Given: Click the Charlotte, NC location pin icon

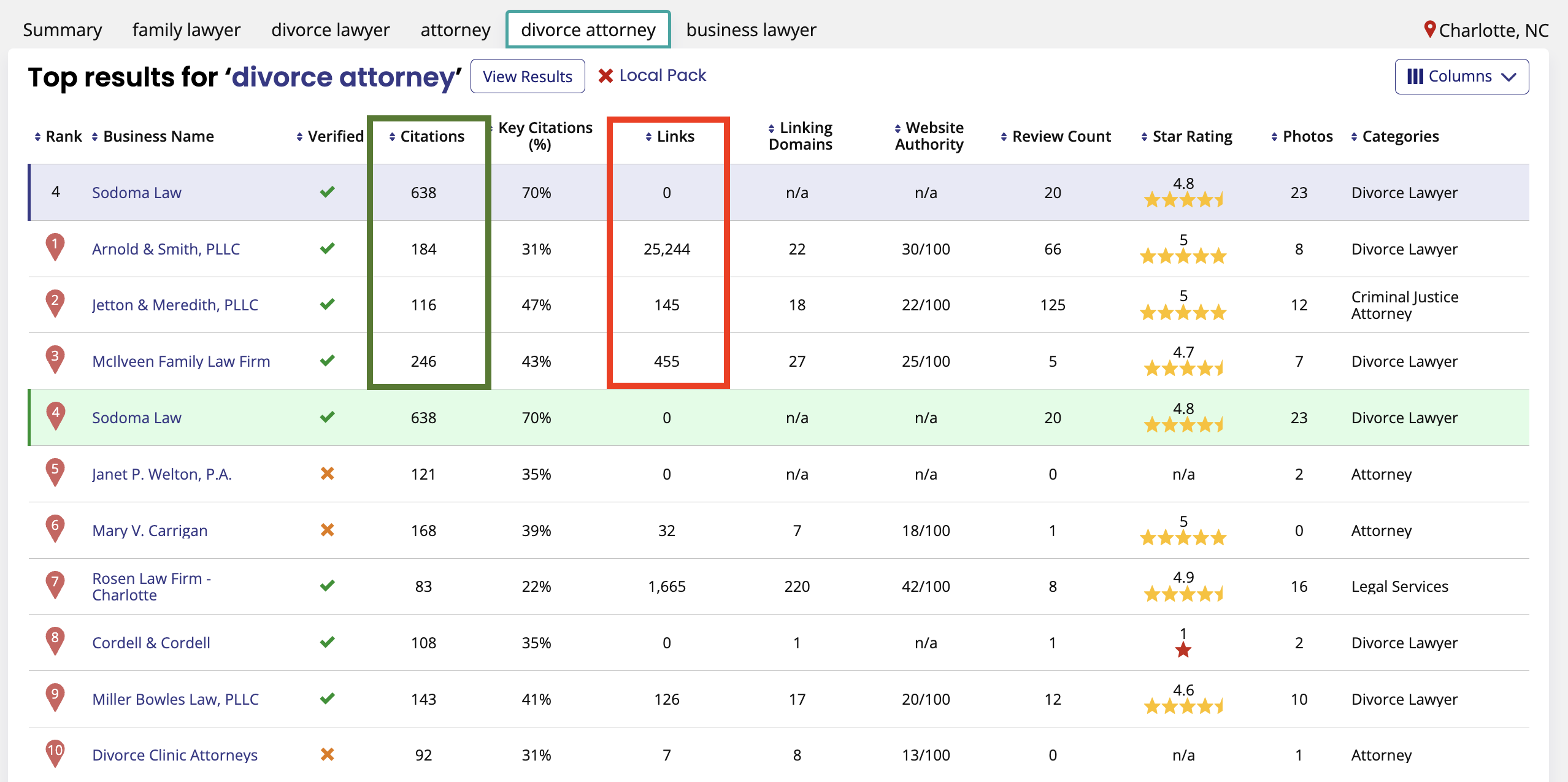Looking at the screenshot, I should tap(1429, 29).
